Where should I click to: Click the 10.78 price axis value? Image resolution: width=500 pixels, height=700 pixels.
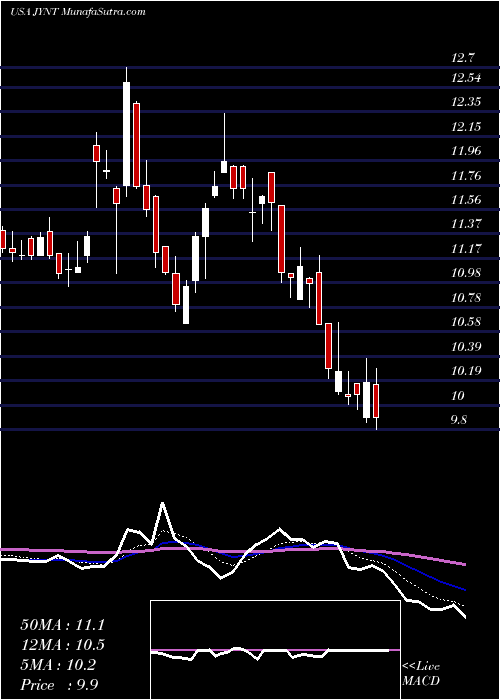pos(466,297)
